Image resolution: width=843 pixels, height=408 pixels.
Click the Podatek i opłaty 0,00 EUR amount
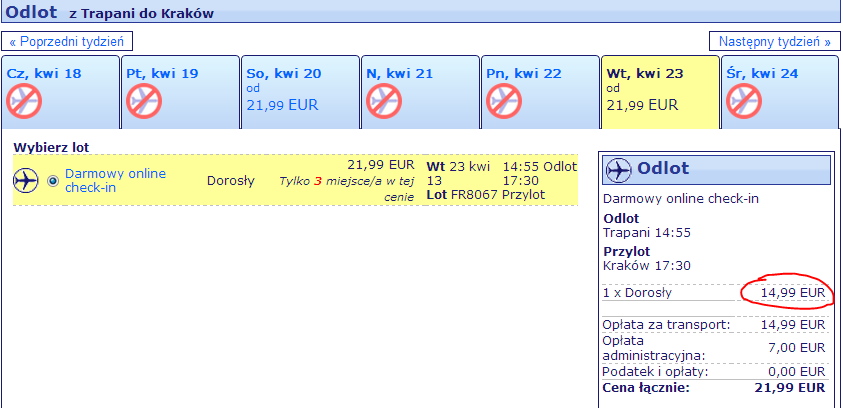797,372
